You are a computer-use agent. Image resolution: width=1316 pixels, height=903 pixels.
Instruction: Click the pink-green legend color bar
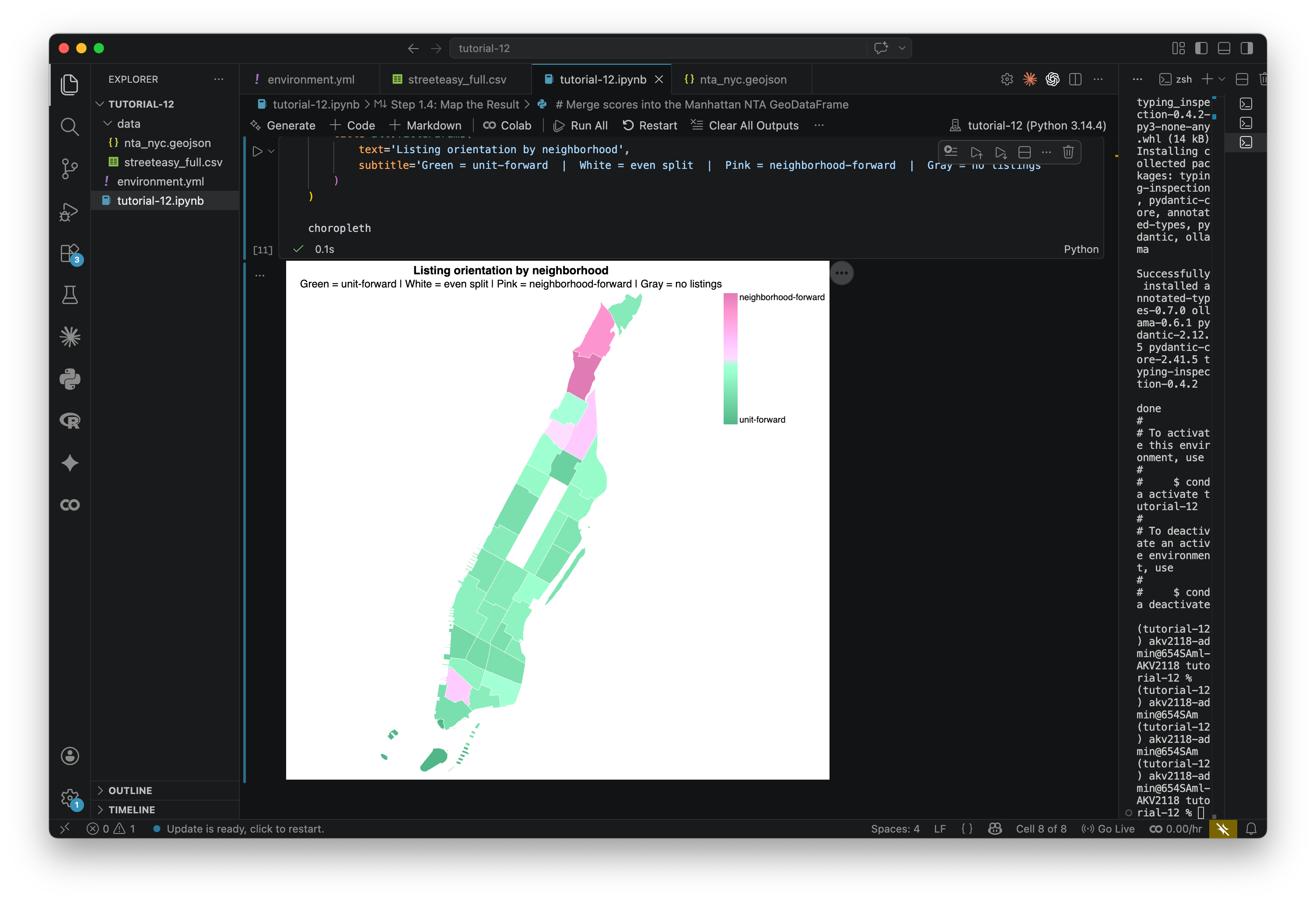731,358
